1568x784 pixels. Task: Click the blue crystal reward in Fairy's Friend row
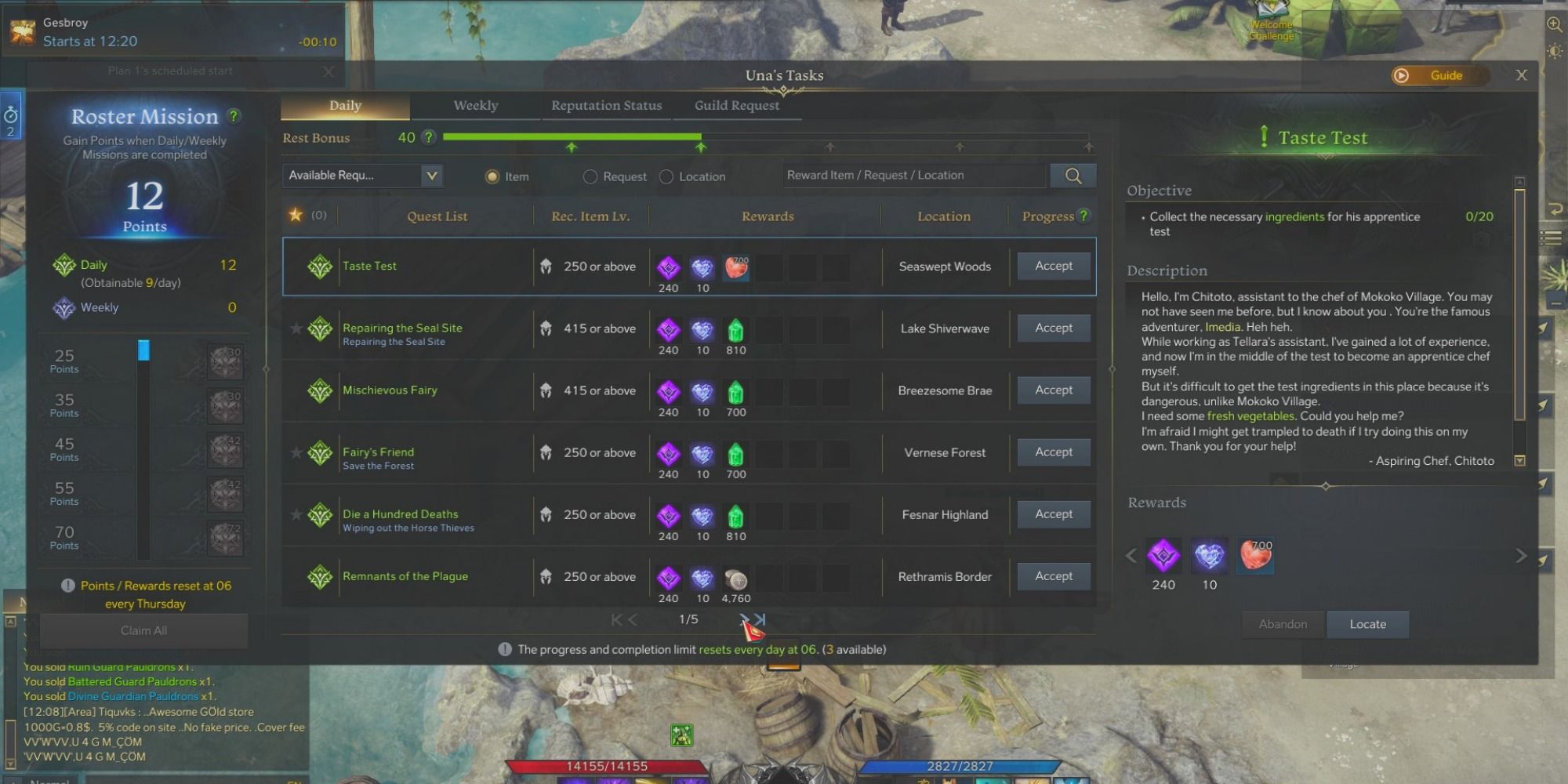[702, 454]
